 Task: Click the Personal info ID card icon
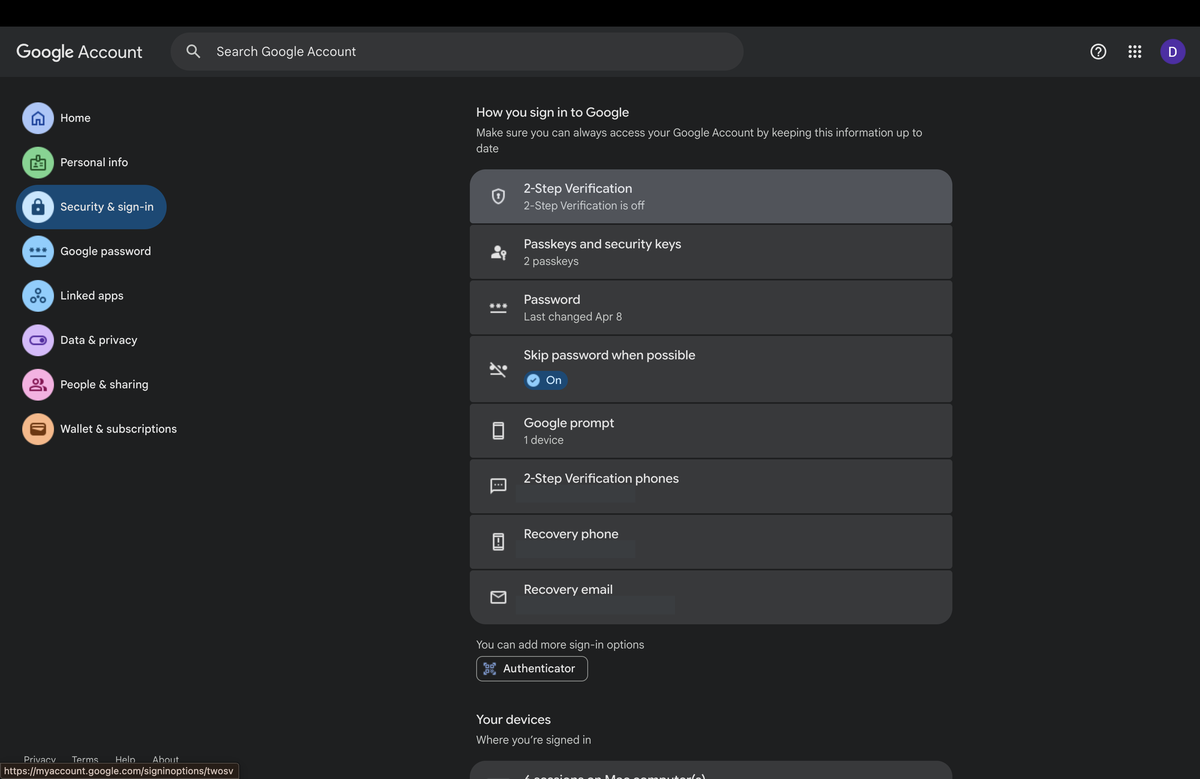point(38,162)
